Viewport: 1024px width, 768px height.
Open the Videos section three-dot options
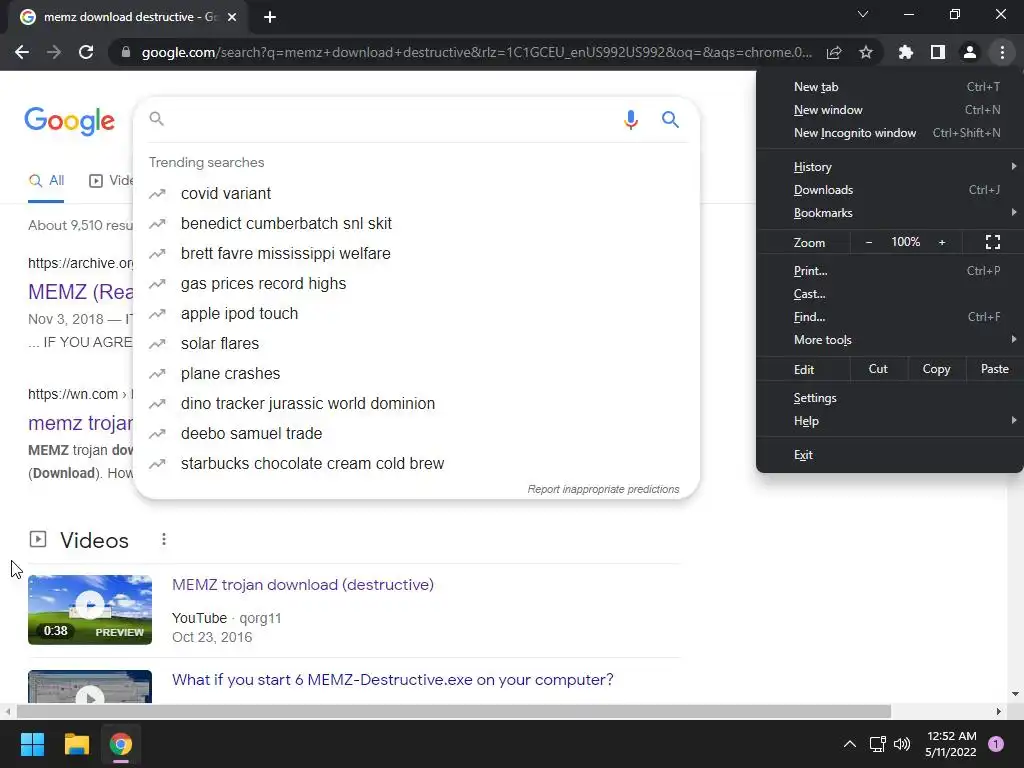pos(163,539)
